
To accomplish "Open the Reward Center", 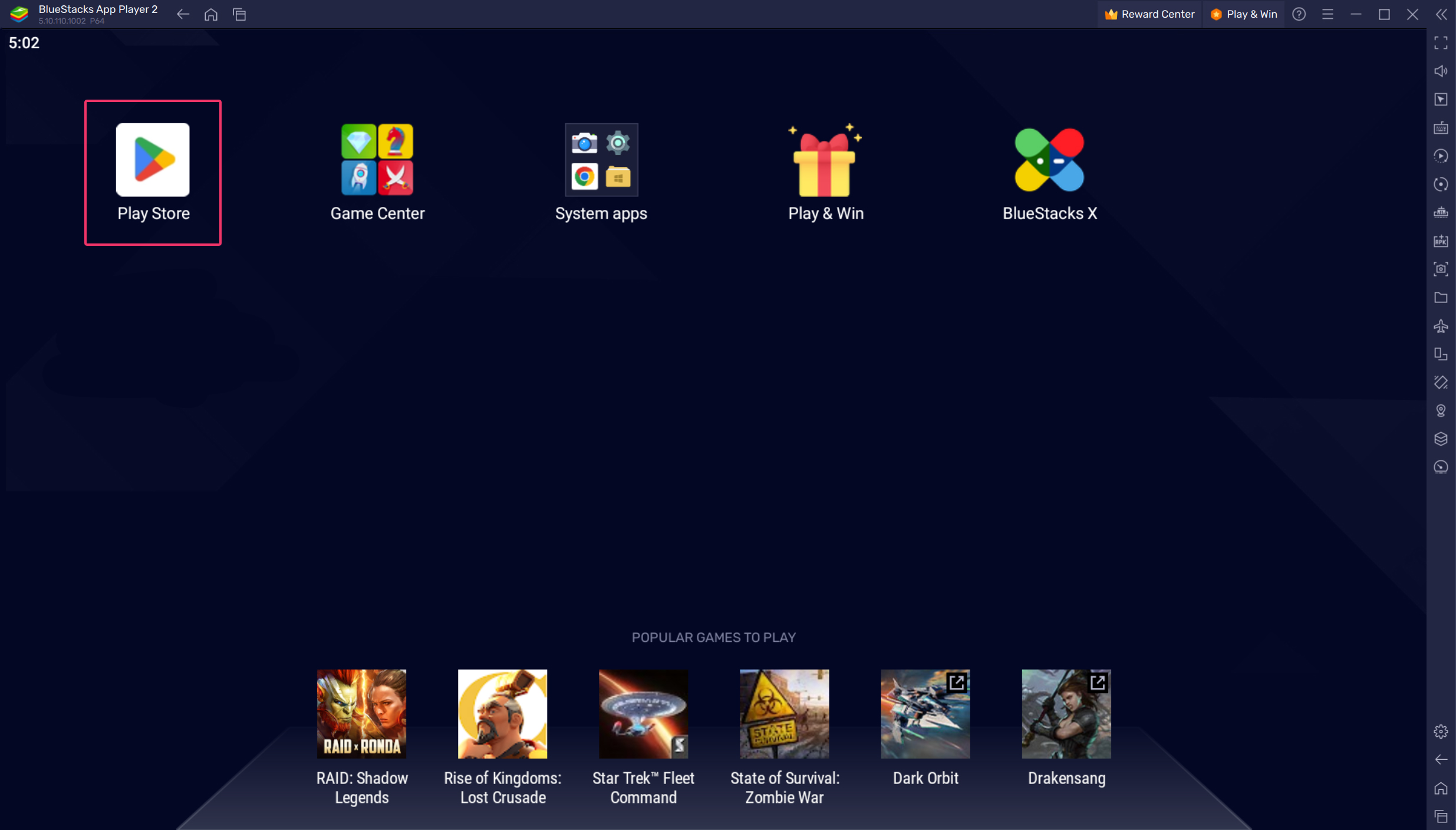I will click(1149, 14).
